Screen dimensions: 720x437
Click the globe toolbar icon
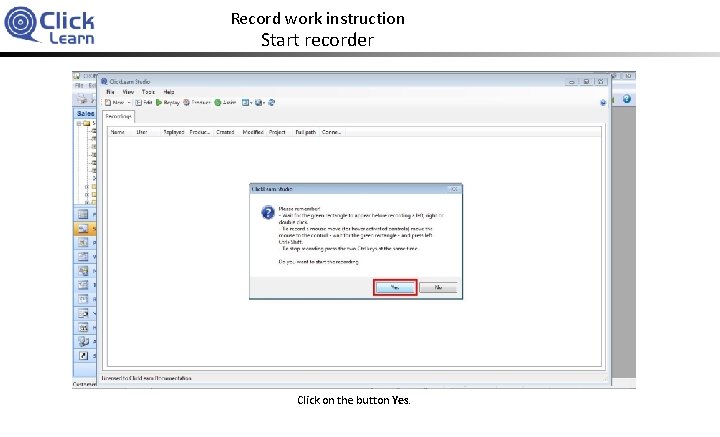[x=259, y=102]
